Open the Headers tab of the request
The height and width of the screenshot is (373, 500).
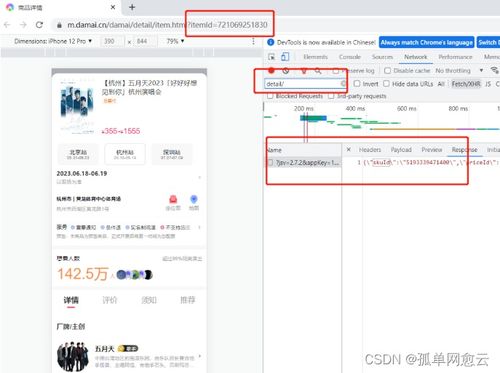pos(370,150)
